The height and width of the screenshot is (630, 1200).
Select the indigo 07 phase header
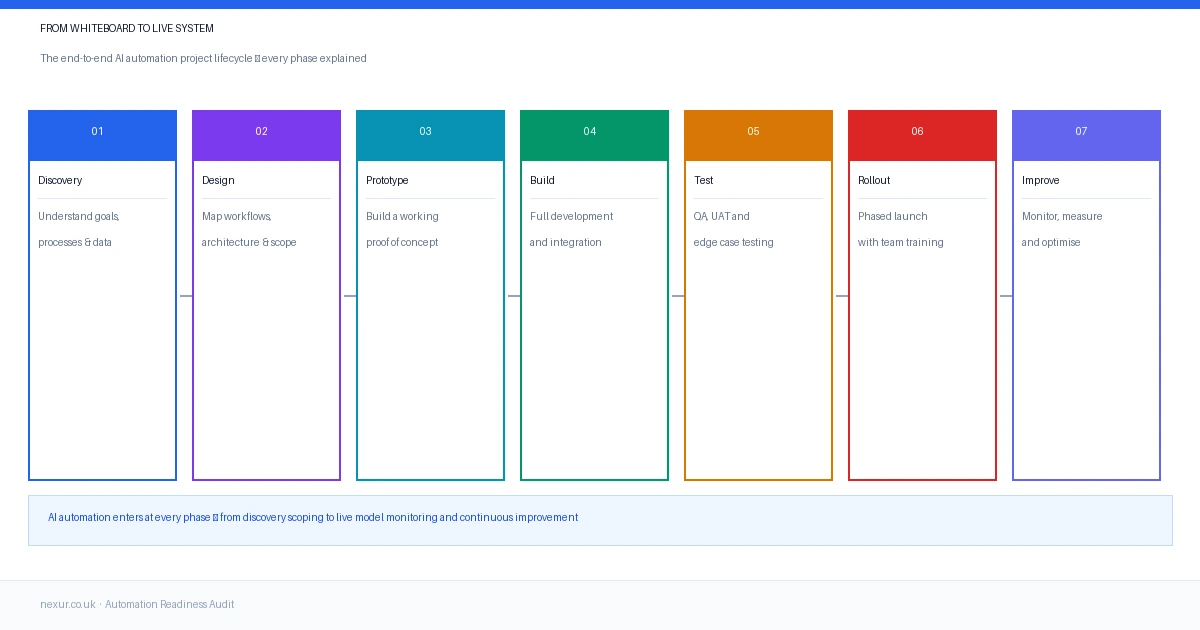1086,136
